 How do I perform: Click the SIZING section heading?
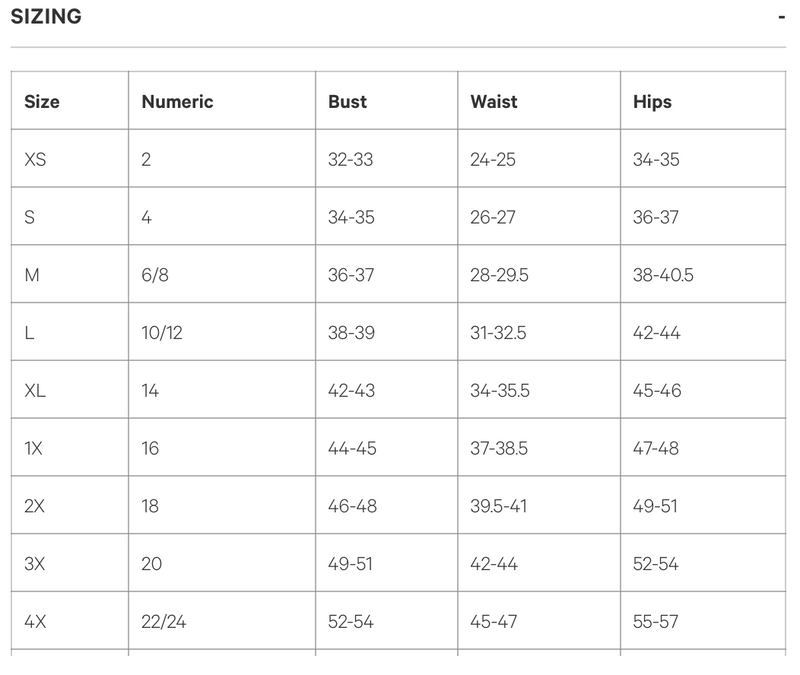pos(46,17)
